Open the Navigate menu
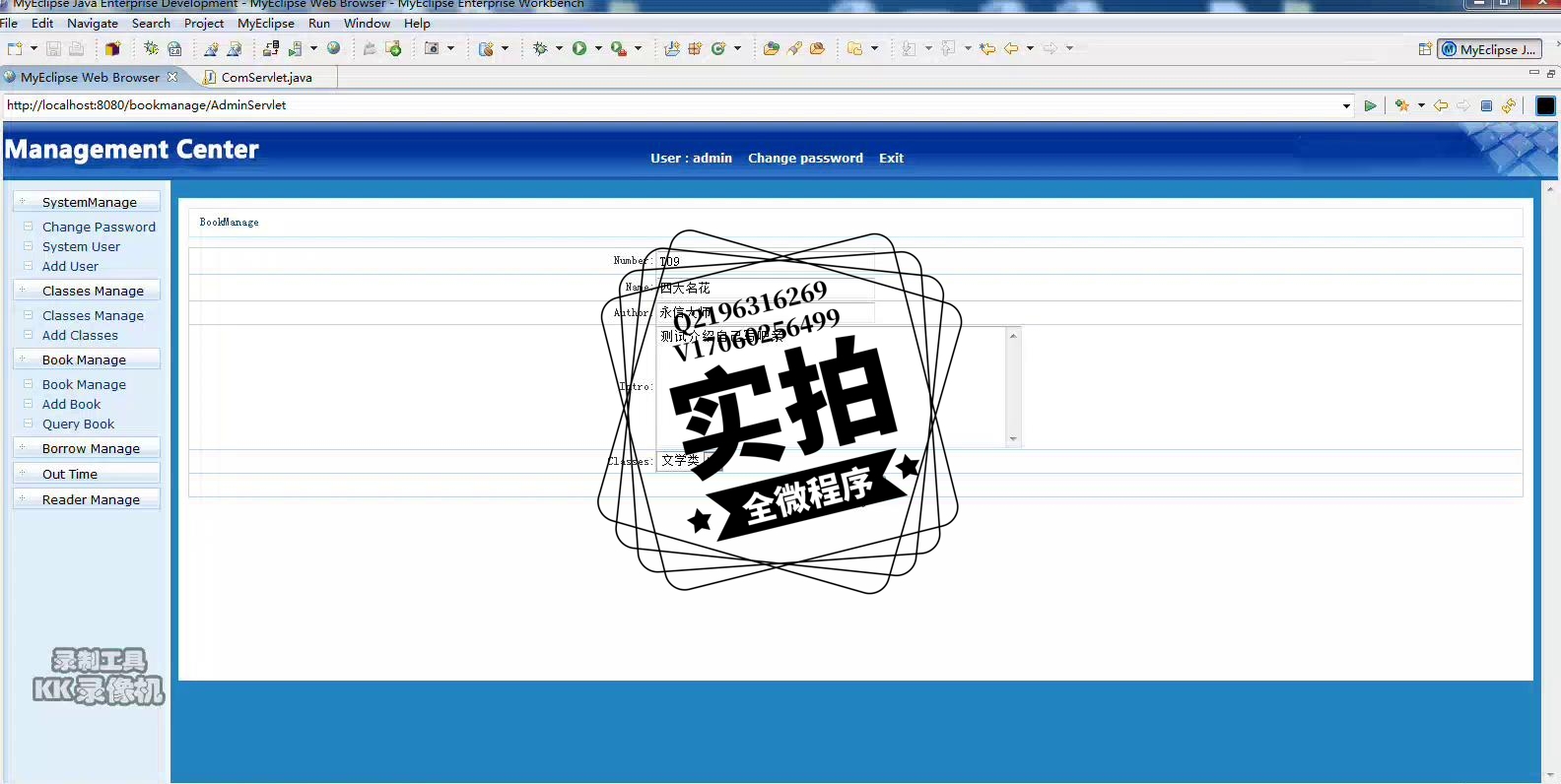Image resolution: width=1561 pixels, height=784 pixels. point(93,23)
